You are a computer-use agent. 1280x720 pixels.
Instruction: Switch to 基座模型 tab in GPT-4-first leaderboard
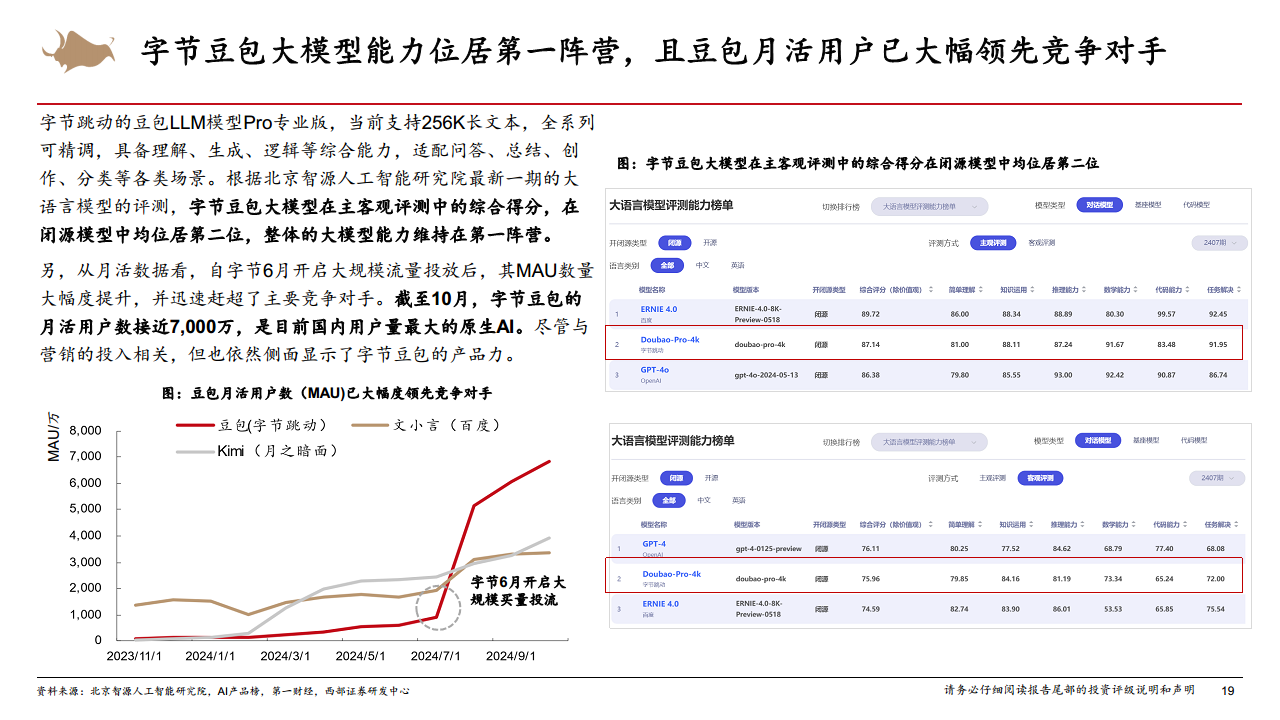(1146, 440)
